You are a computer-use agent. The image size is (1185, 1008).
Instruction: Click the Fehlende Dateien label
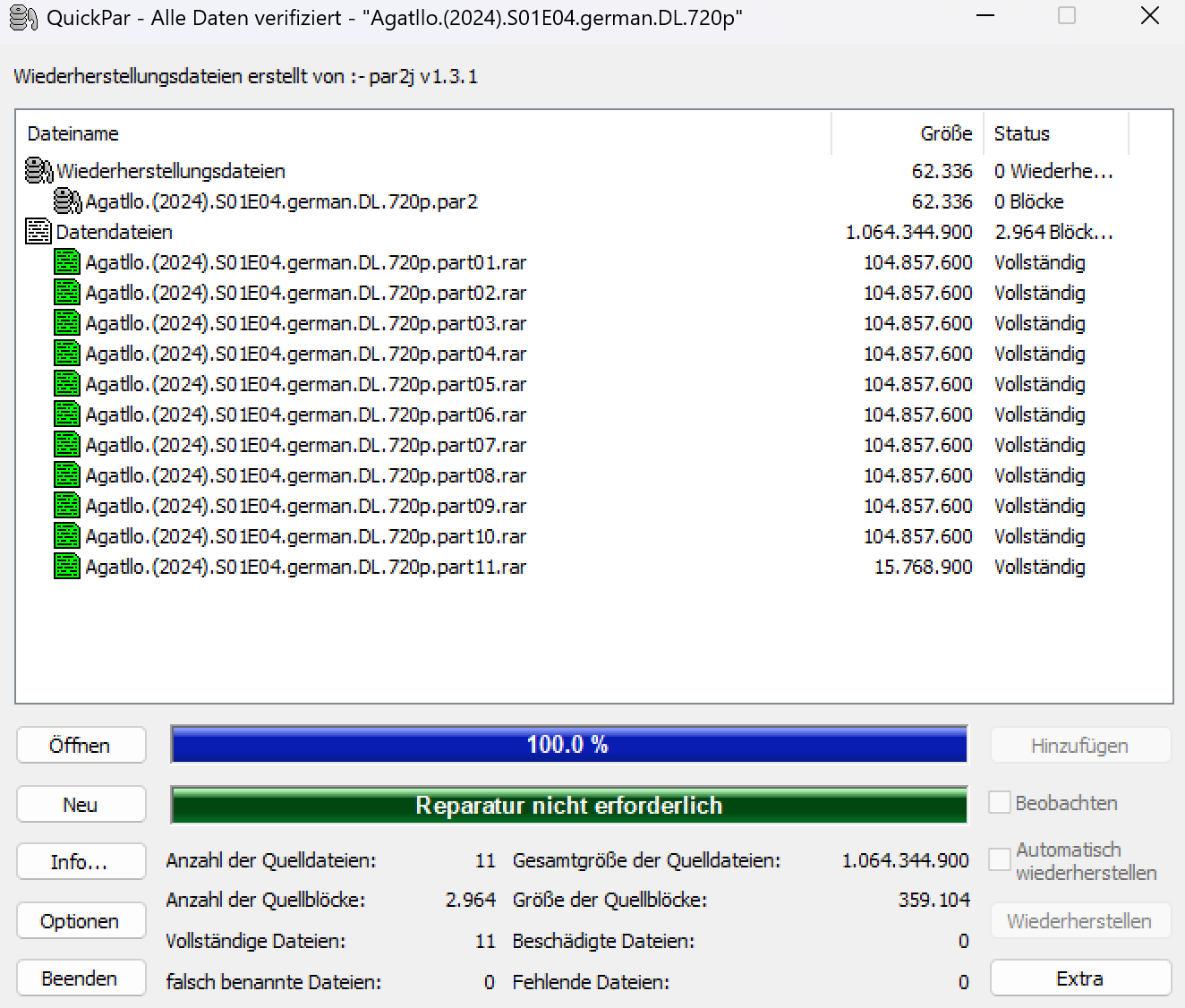[x=591, y=982]
